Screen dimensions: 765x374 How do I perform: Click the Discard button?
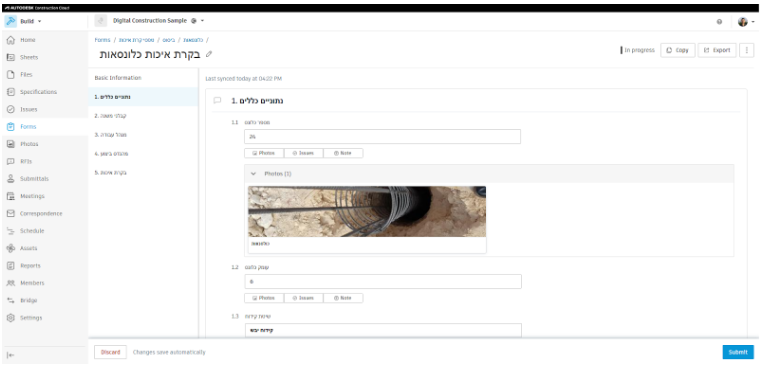tap(110, 352)
